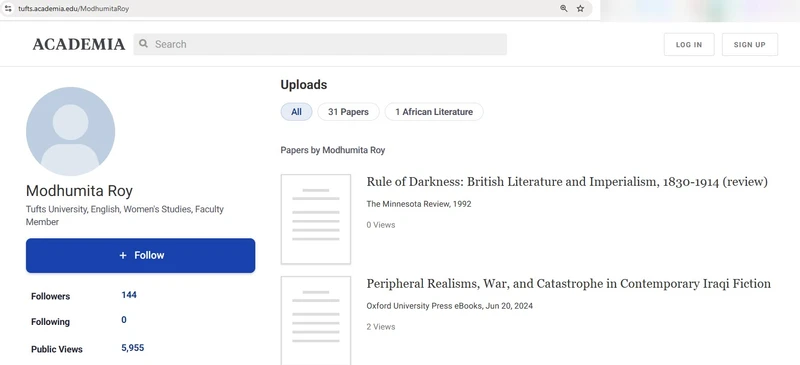Click the 5,955 public views value
Viewport: 800px width, 365px height.
[133, 348]
